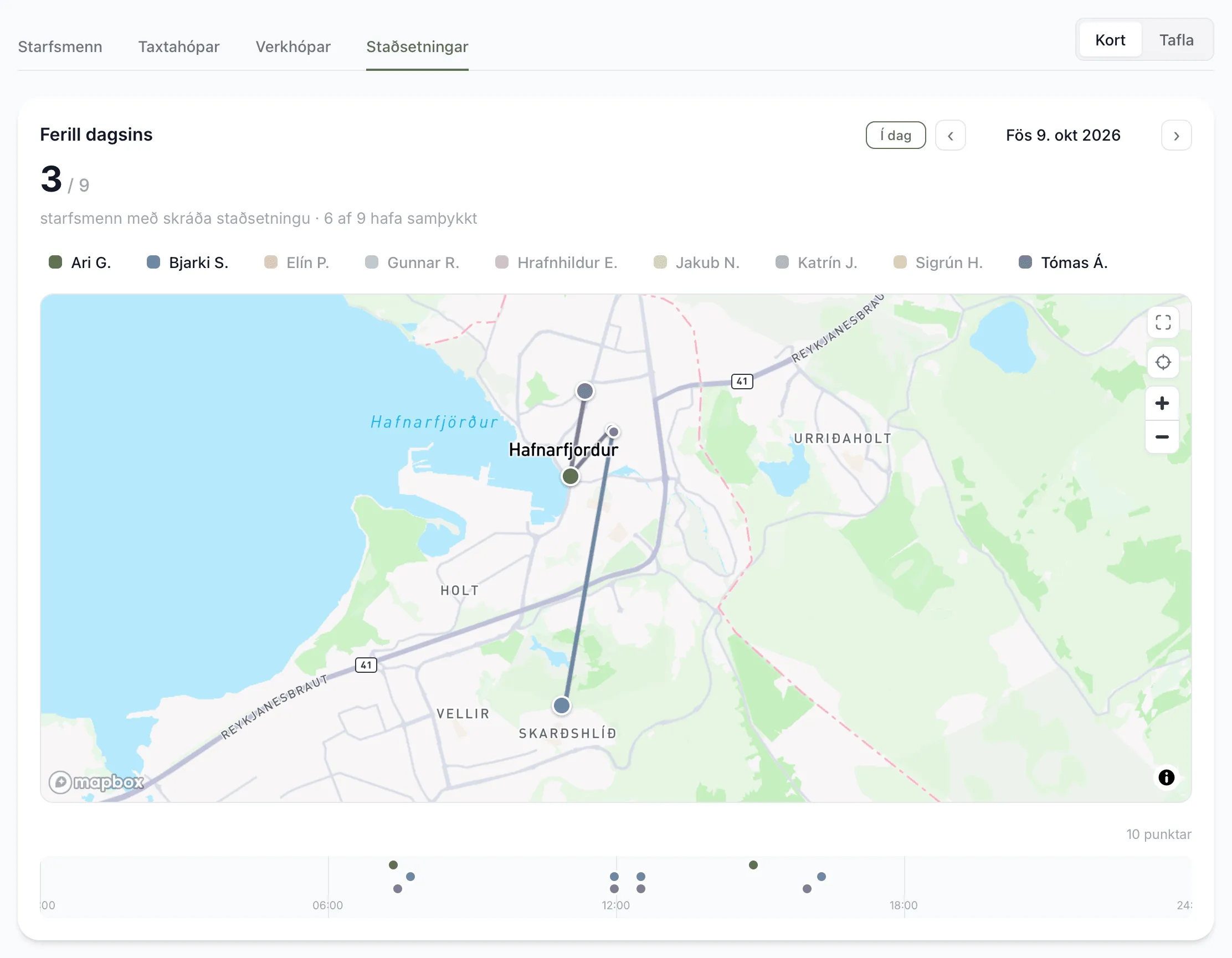Click green Ari G. marker on map

click(571, 476)
